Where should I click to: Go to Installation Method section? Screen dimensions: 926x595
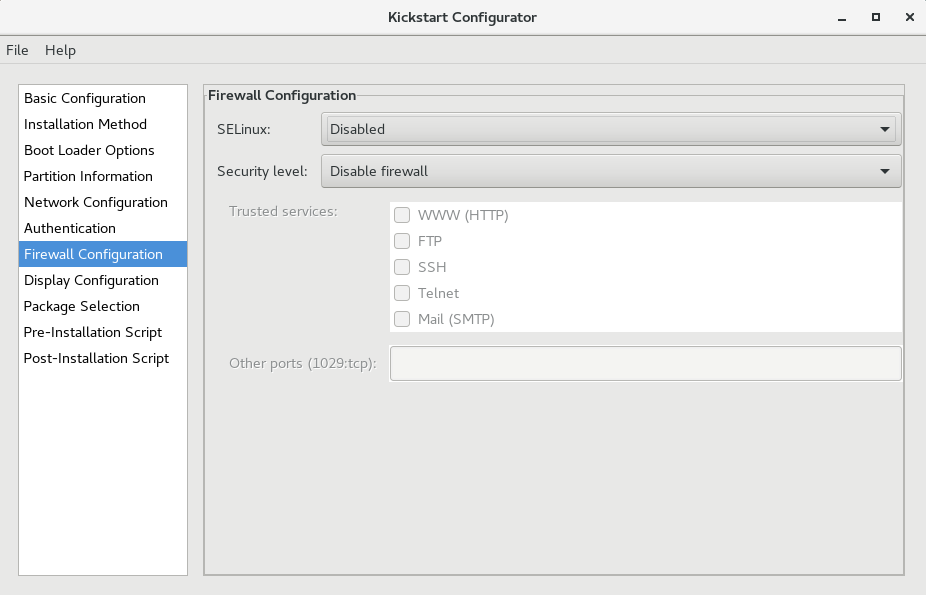(85, 124)
